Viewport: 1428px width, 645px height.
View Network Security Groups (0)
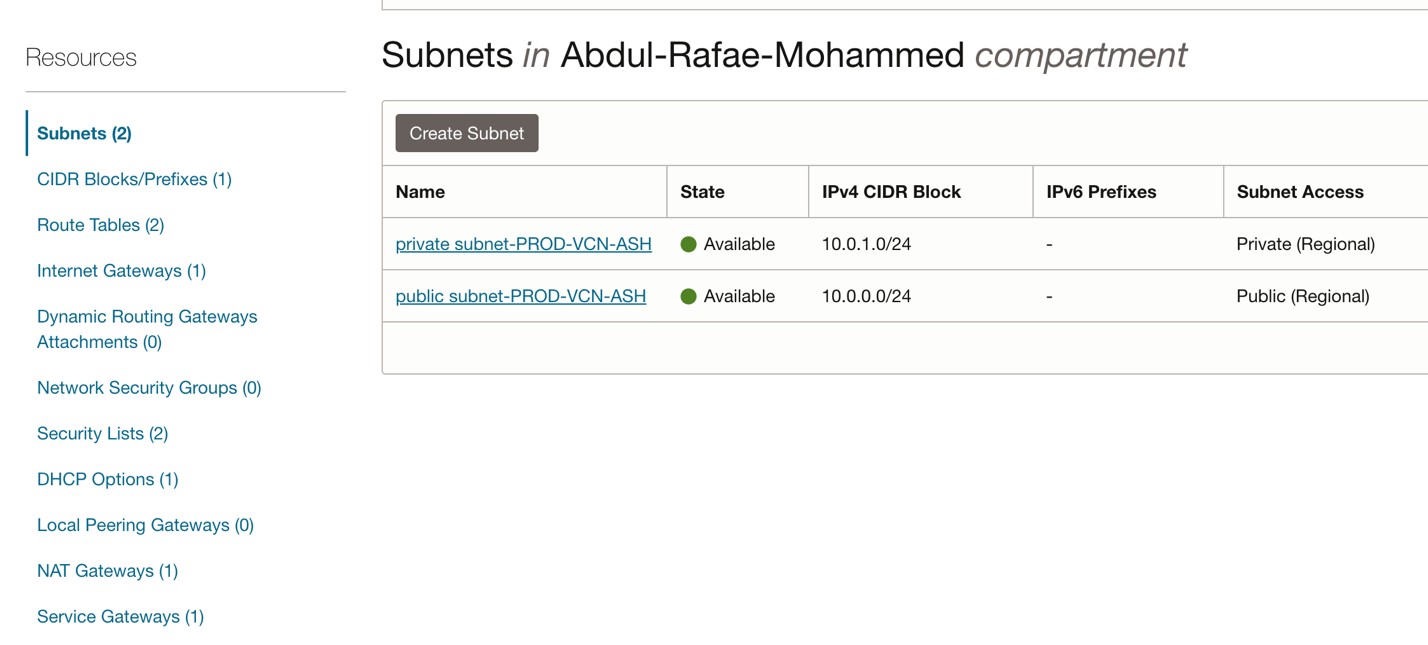coord(149,388)
